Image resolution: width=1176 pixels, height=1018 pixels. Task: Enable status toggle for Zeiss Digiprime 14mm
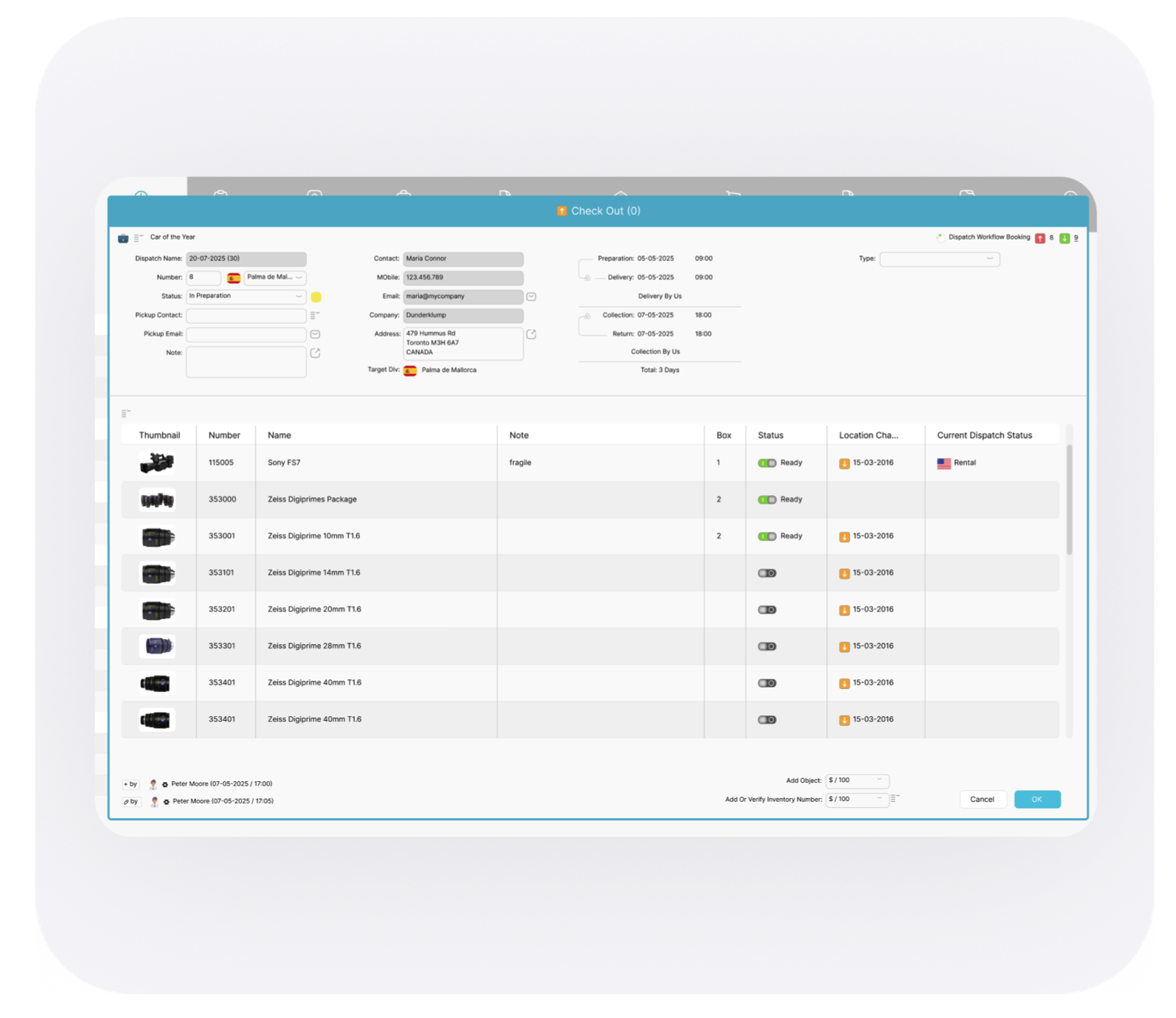coord(767,573)
